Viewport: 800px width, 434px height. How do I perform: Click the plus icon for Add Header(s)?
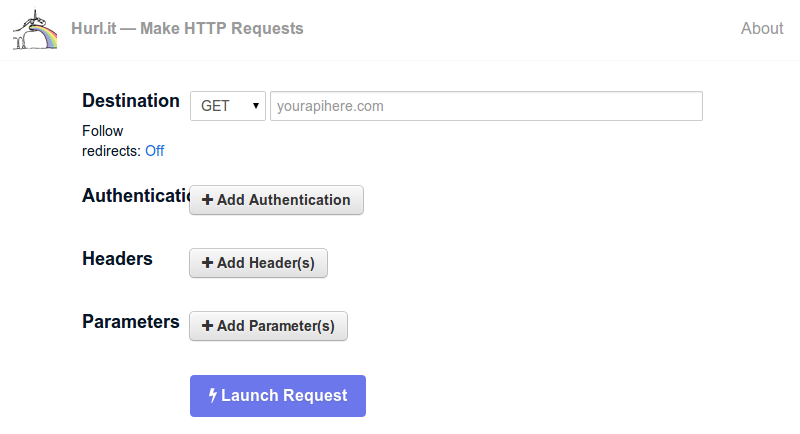tap(208, 263)
